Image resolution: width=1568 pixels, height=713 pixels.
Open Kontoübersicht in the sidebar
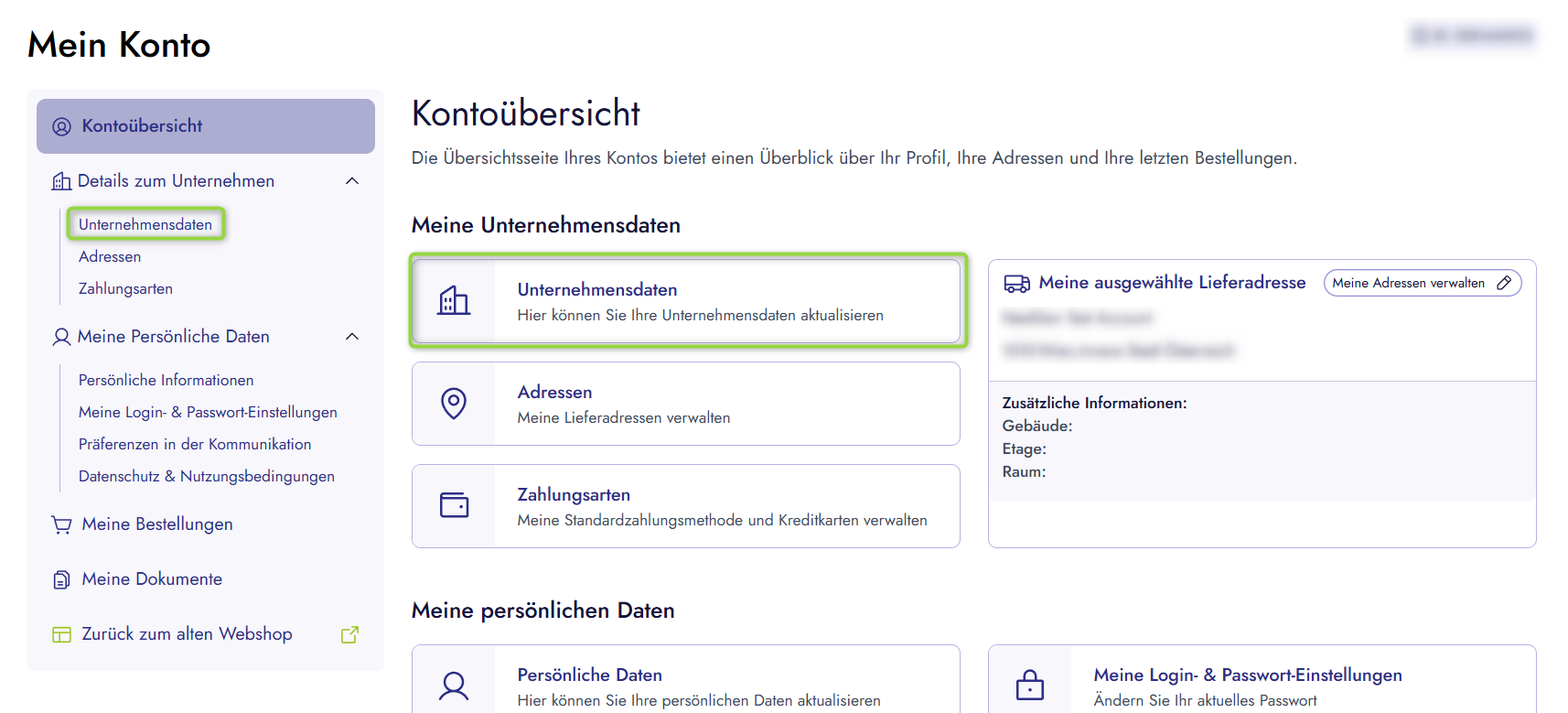tap(206, 126)
